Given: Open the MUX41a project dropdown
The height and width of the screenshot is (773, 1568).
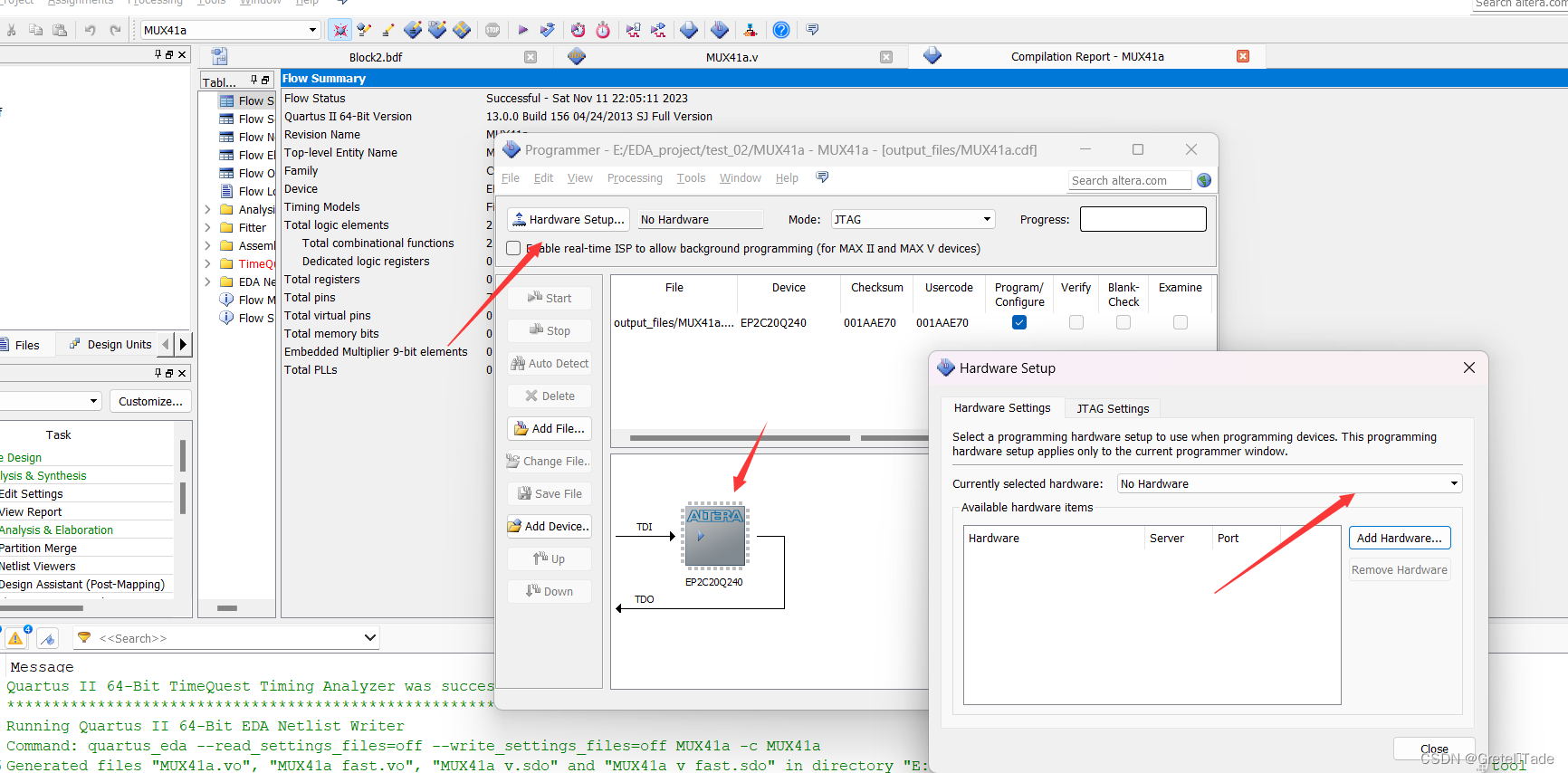Looking at the screenshot, I should tap(312, 30).
